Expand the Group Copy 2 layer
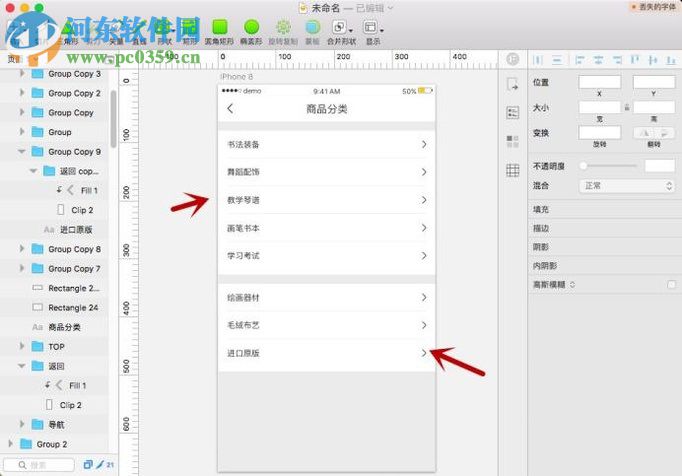 pos(22,93)
